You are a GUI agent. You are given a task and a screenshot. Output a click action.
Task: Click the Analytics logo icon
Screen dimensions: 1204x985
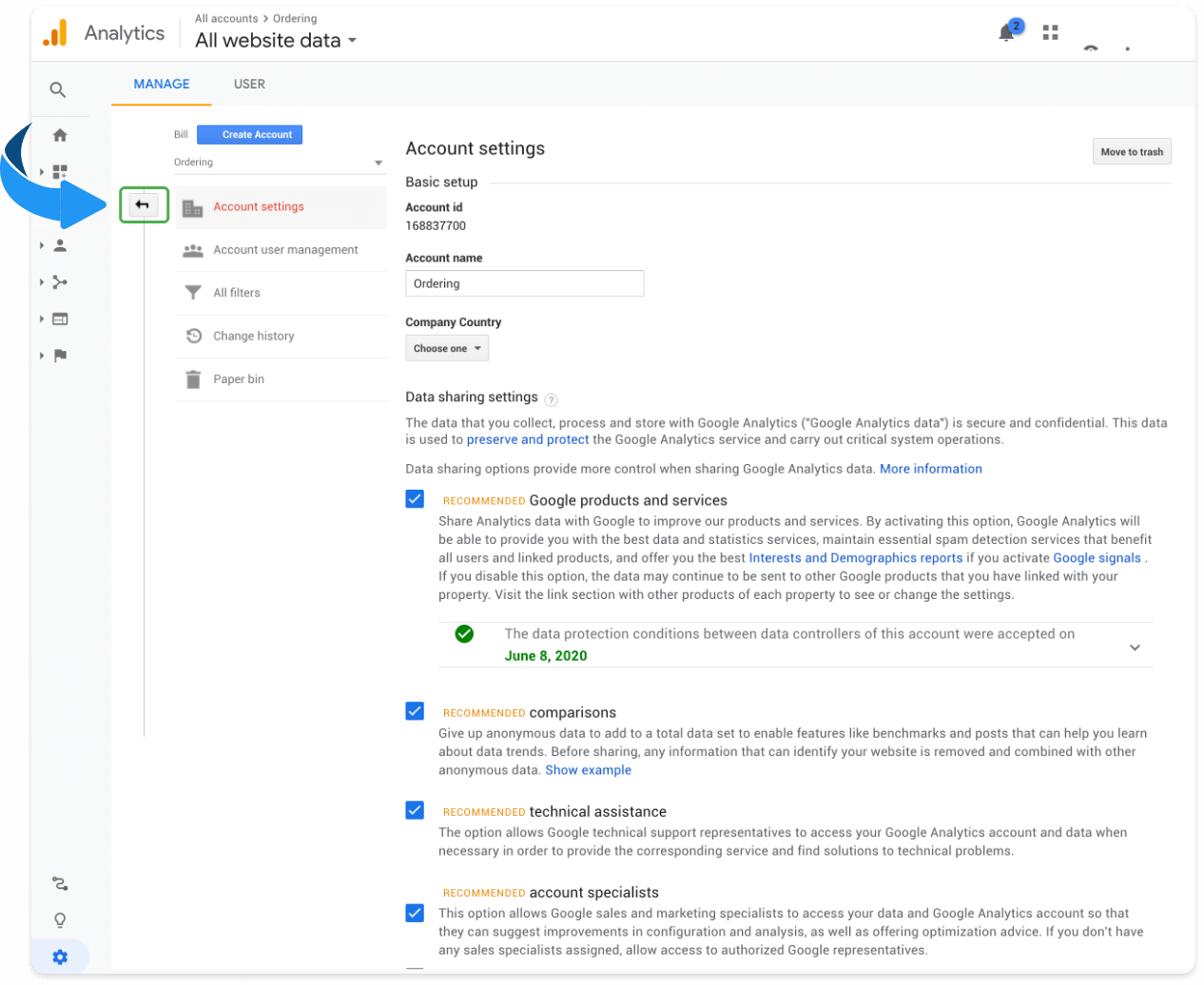coord(55,33)
